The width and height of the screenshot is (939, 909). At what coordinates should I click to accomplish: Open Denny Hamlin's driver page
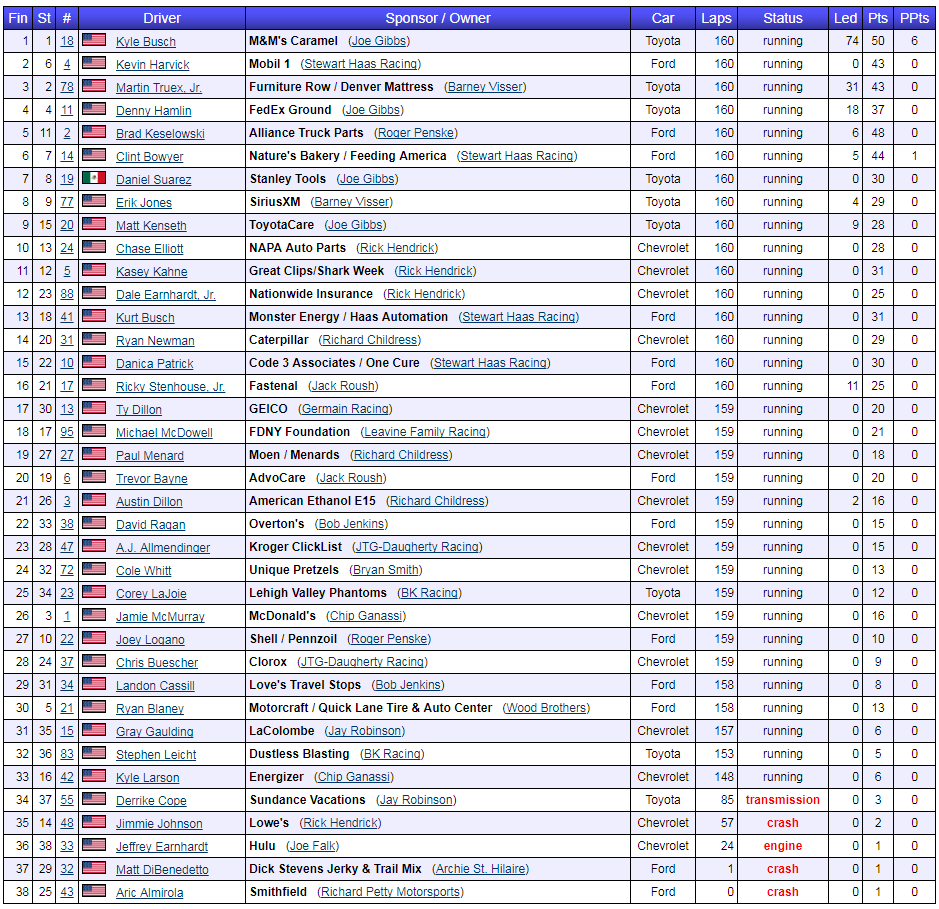(153, 111)
